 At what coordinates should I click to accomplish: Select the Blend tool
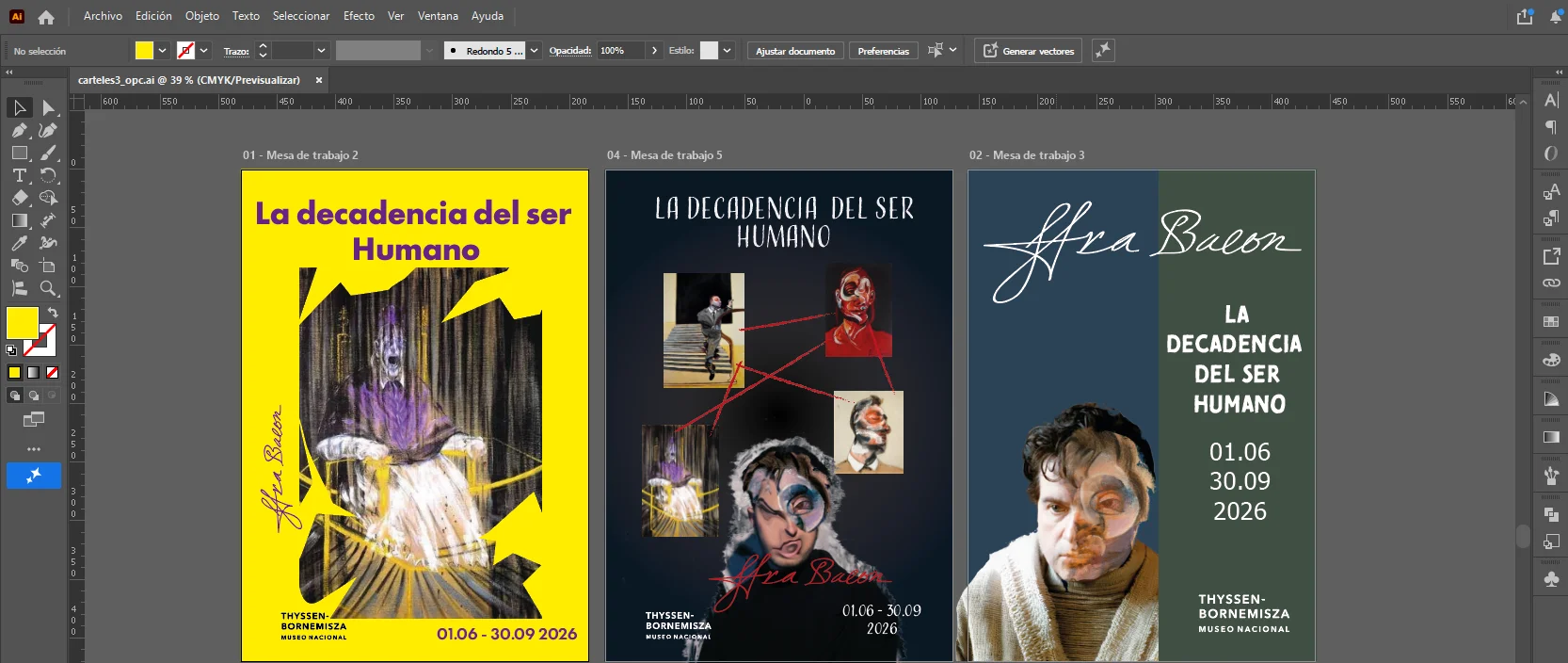click(20, 266)
